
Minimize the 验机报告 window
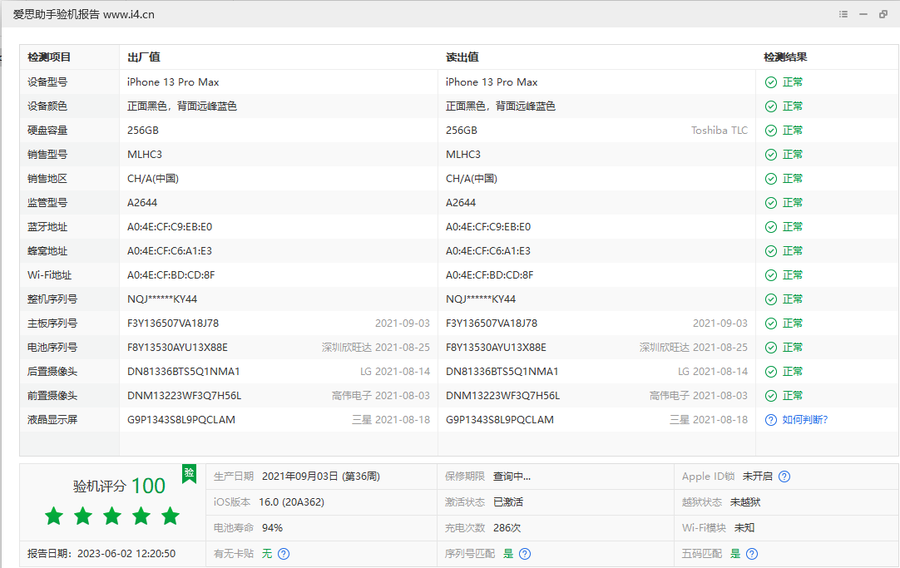[863, 14]
